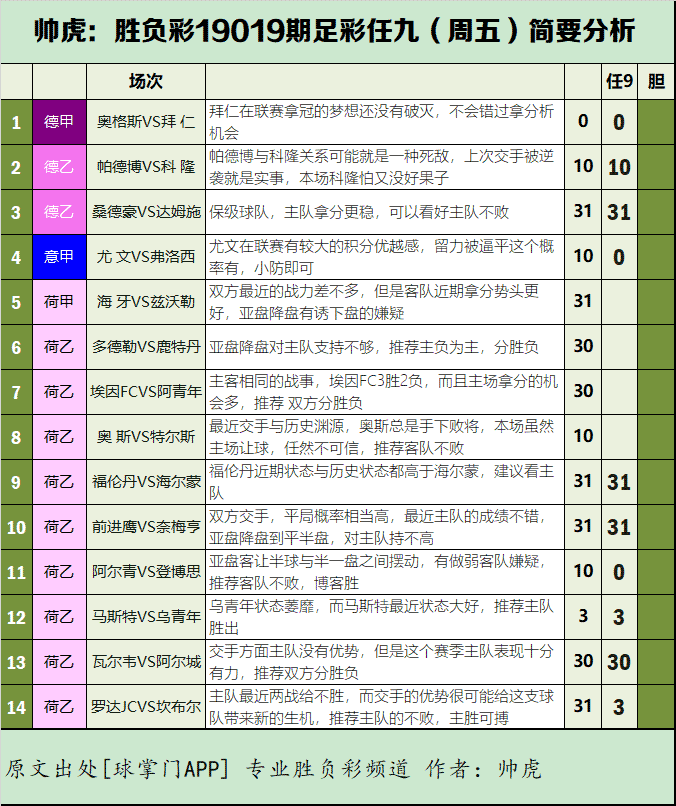Click the "场次" column header
The width and height of the screenshot is (676, 806).
(x=145, y=81)
